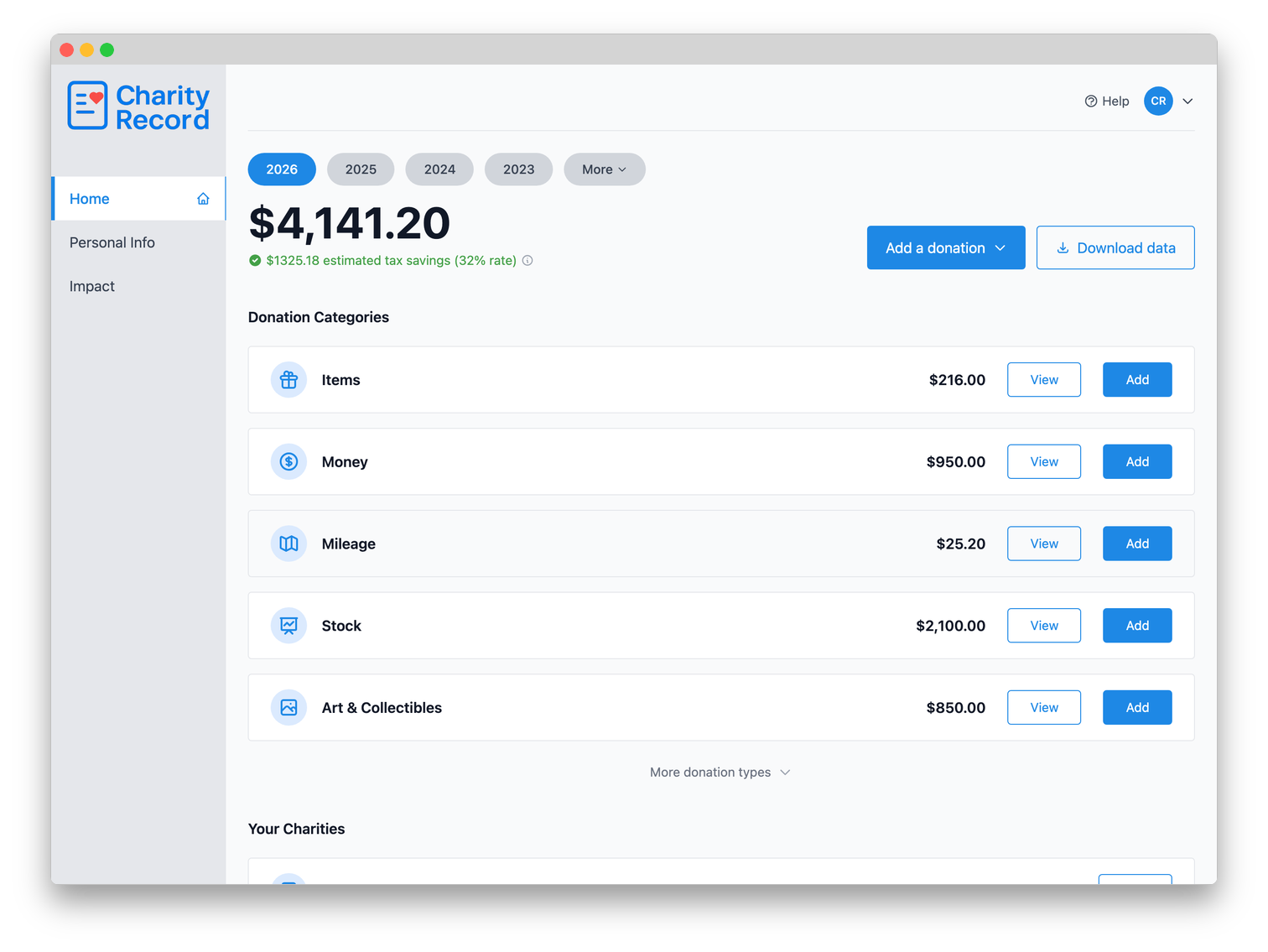Click the $25.20 Mileage amount
The height and width of the screenshot is (952, 1268).
[961, 544]
